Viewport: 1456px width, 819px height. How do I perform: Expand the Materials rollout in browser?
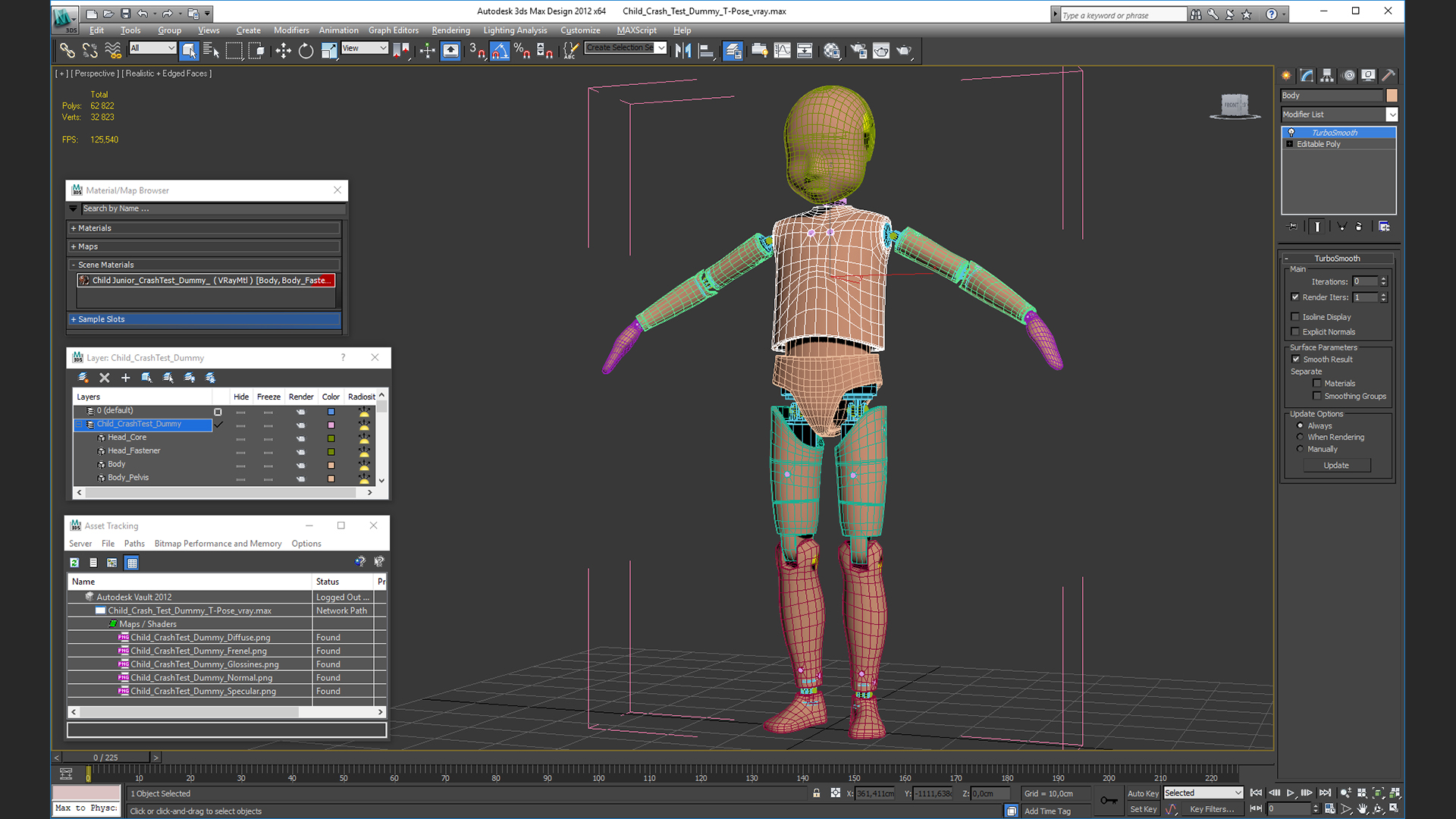95,228
